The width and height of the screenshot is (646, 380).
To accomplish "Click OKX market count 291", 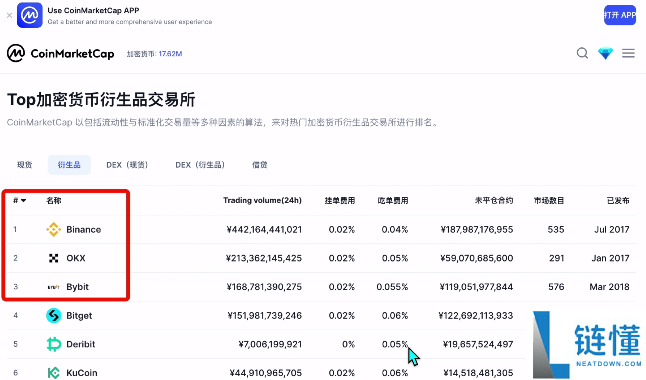I will (557, 258).
